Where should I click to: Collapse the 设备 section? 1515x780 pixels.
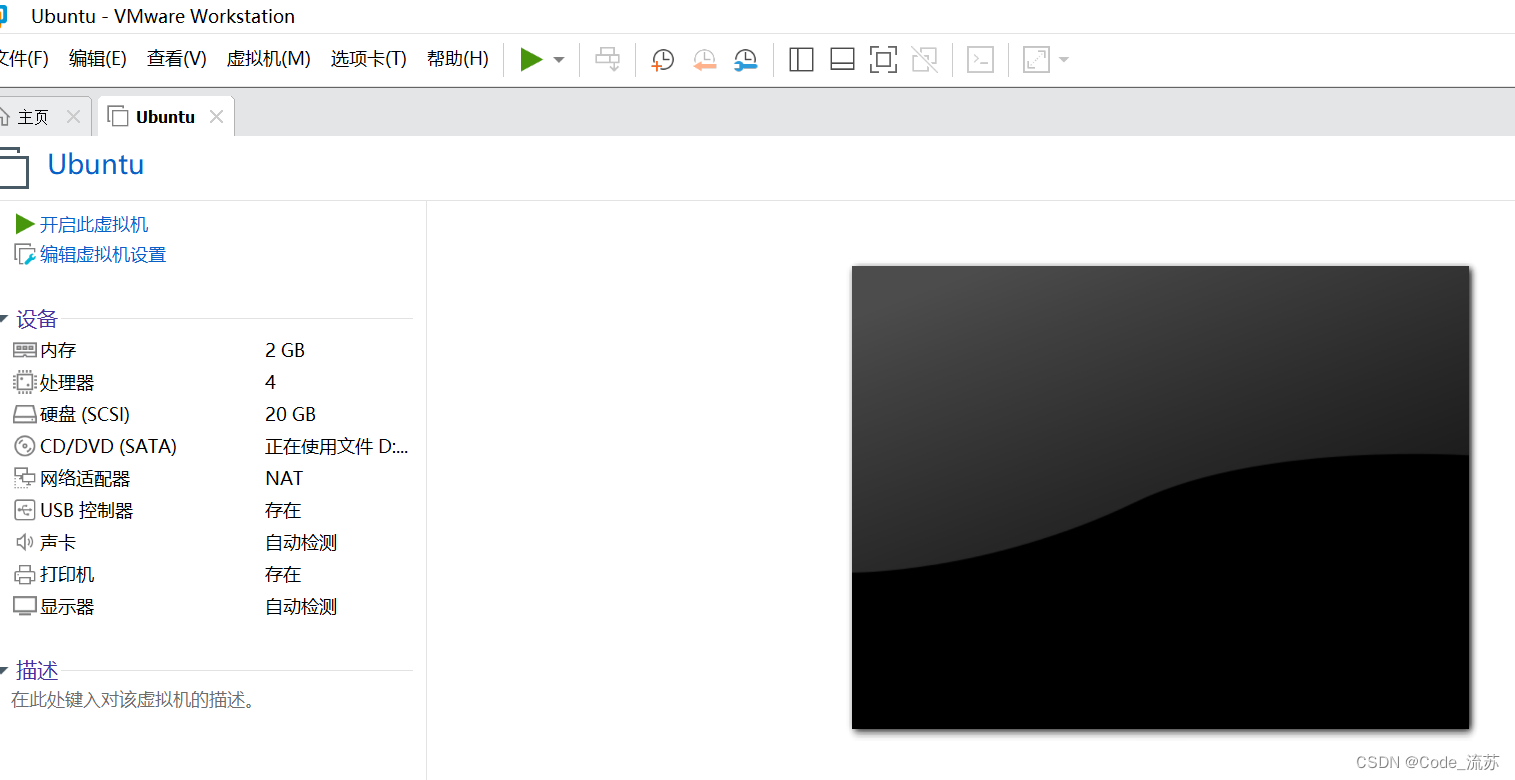pos(3,320)
